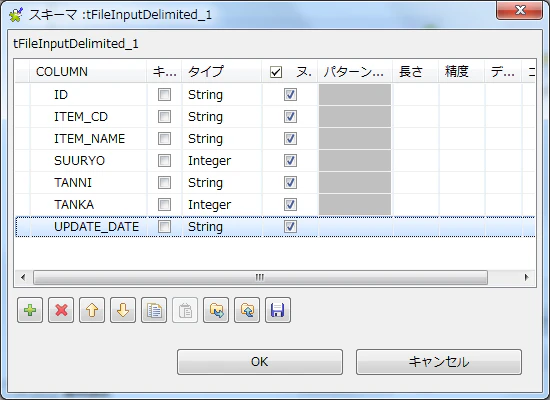Viewport: 550px width, 400px height.
Task: Toggle the nullable header checkbox for all rows
Action: pyautogui.click(x=276, y=72)
